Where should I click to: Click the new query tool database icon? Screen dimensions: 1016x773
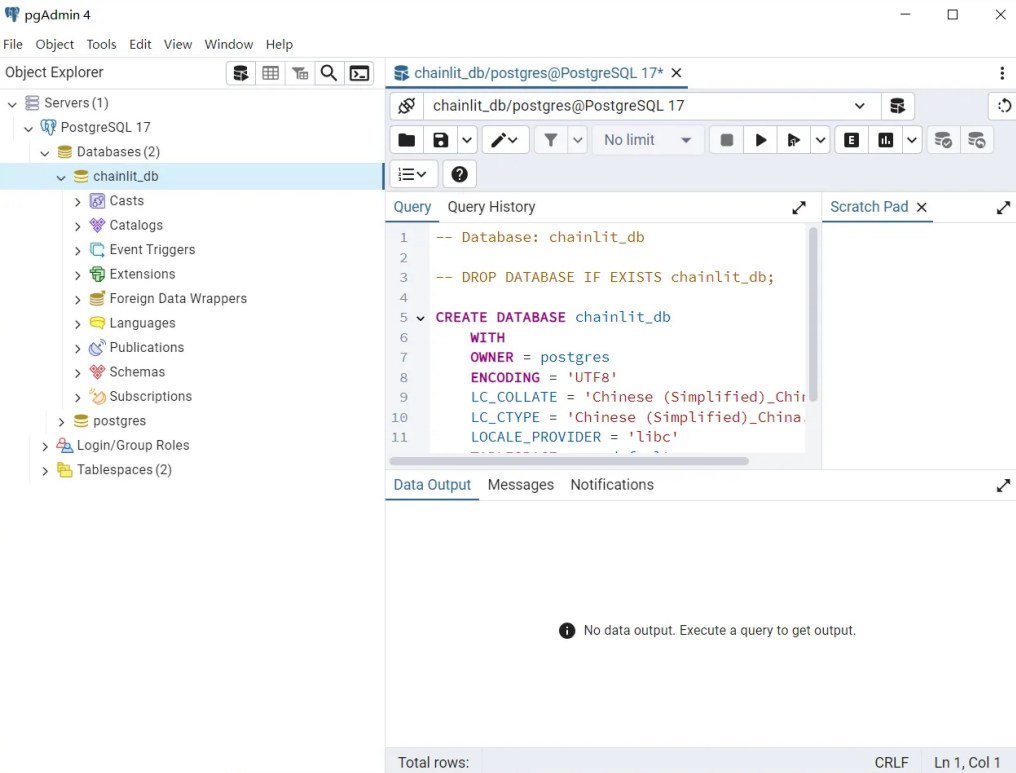897,106
